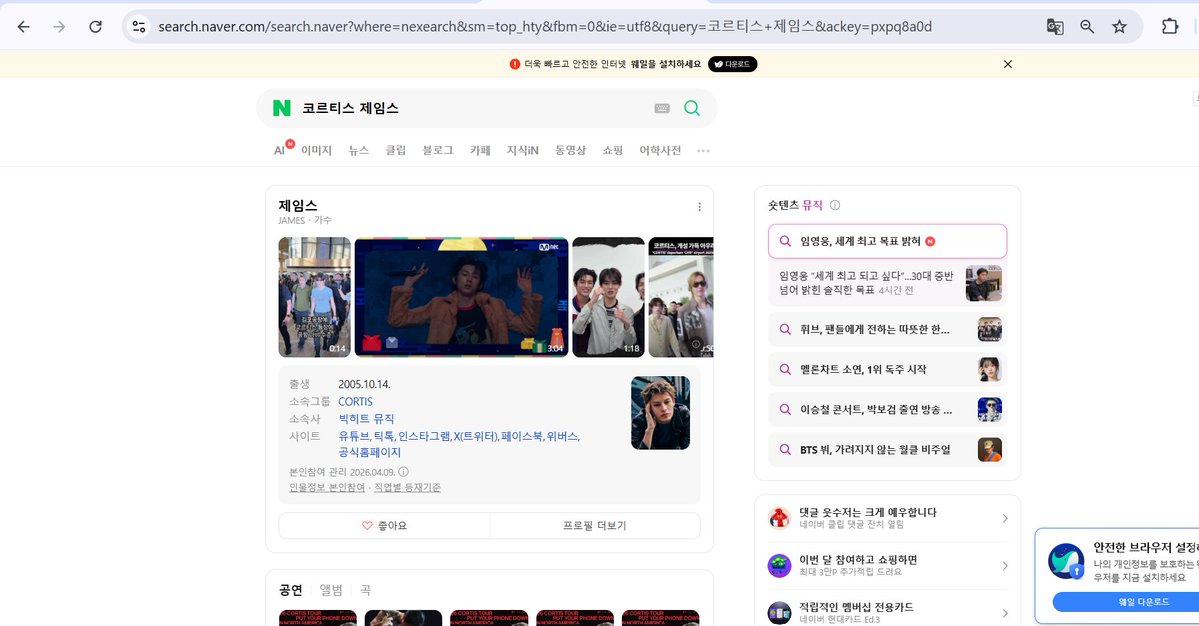Switch to the 어학사전 tab

[x=660, y=151]
